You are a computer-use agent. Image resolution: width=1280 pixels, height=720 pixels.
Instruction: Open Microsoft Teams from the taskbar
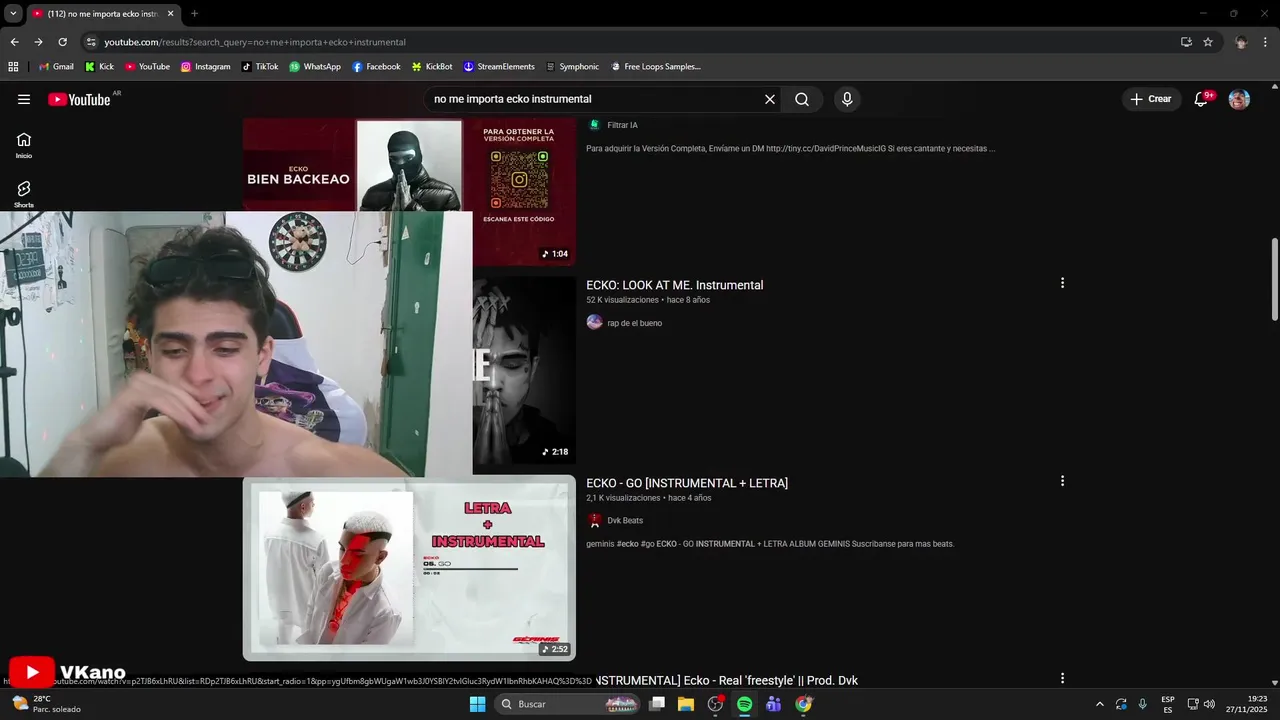tap(773, 704)
